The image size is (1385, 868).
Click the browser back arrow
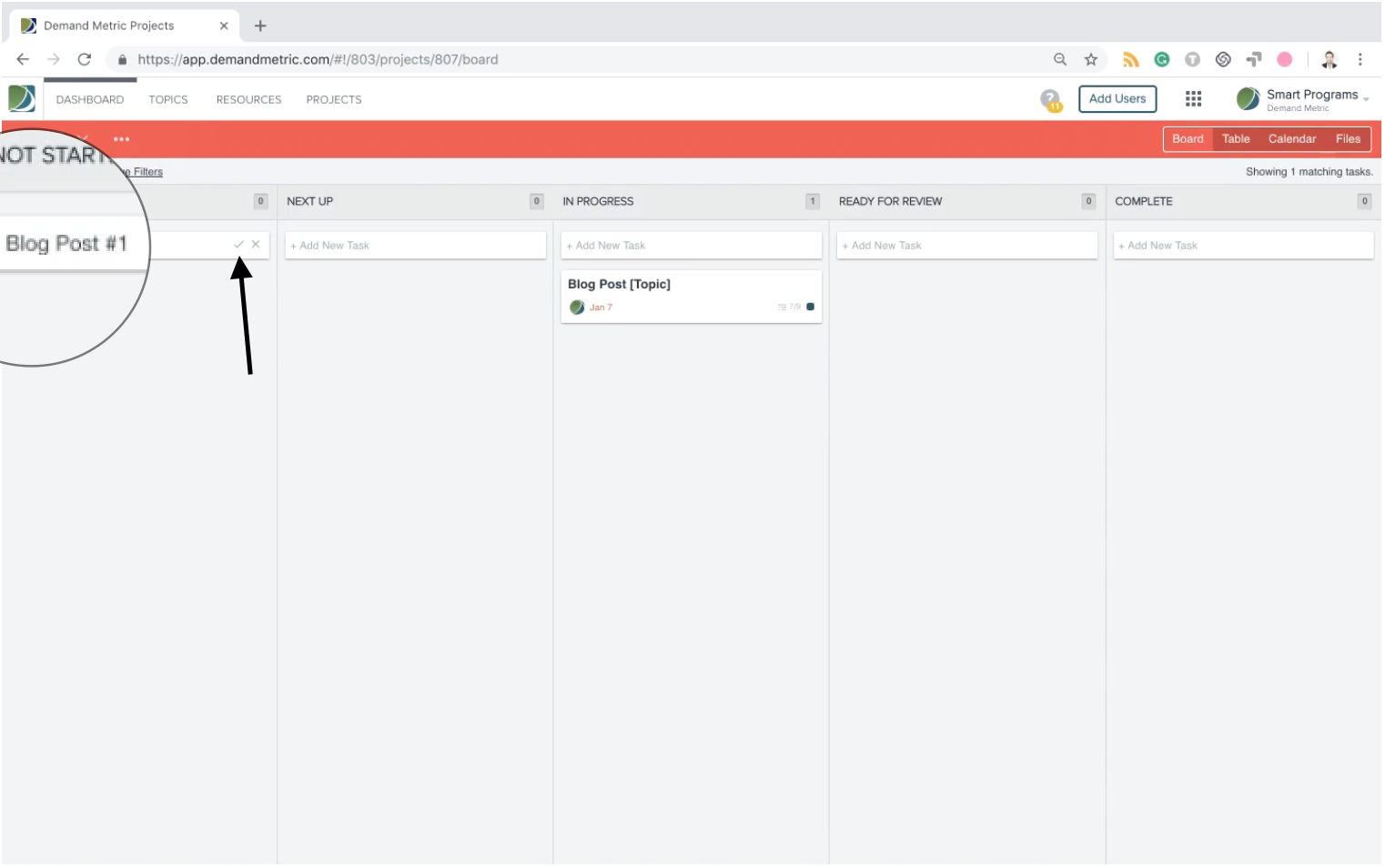23,59
